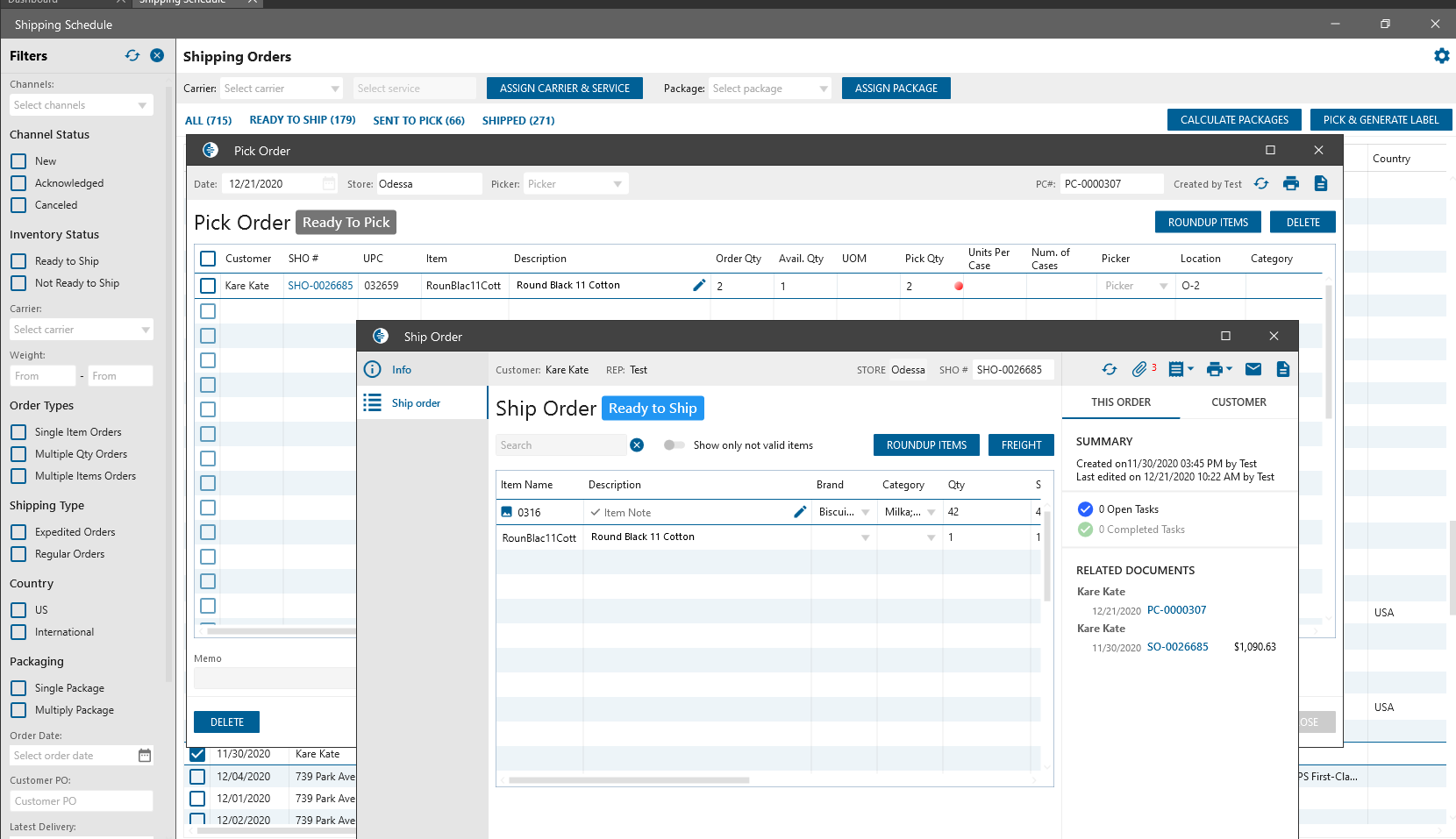
Task: Open the SO-0026685 related document link
Action: pos(1177,647)
